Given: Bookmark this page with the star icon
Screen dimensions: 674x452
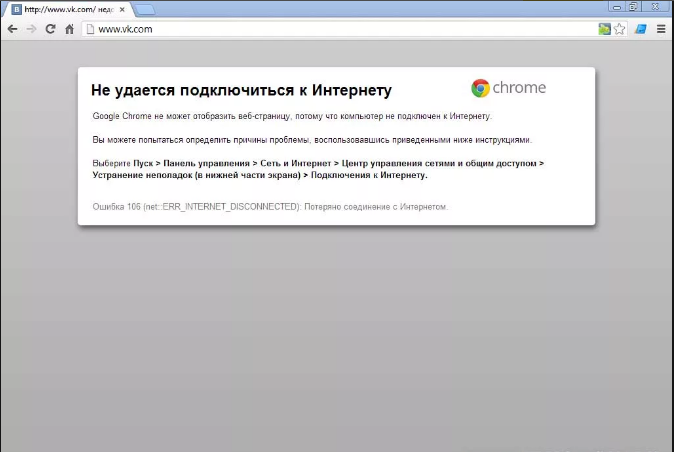Looking at the screenshot, I should coord(619,29).
